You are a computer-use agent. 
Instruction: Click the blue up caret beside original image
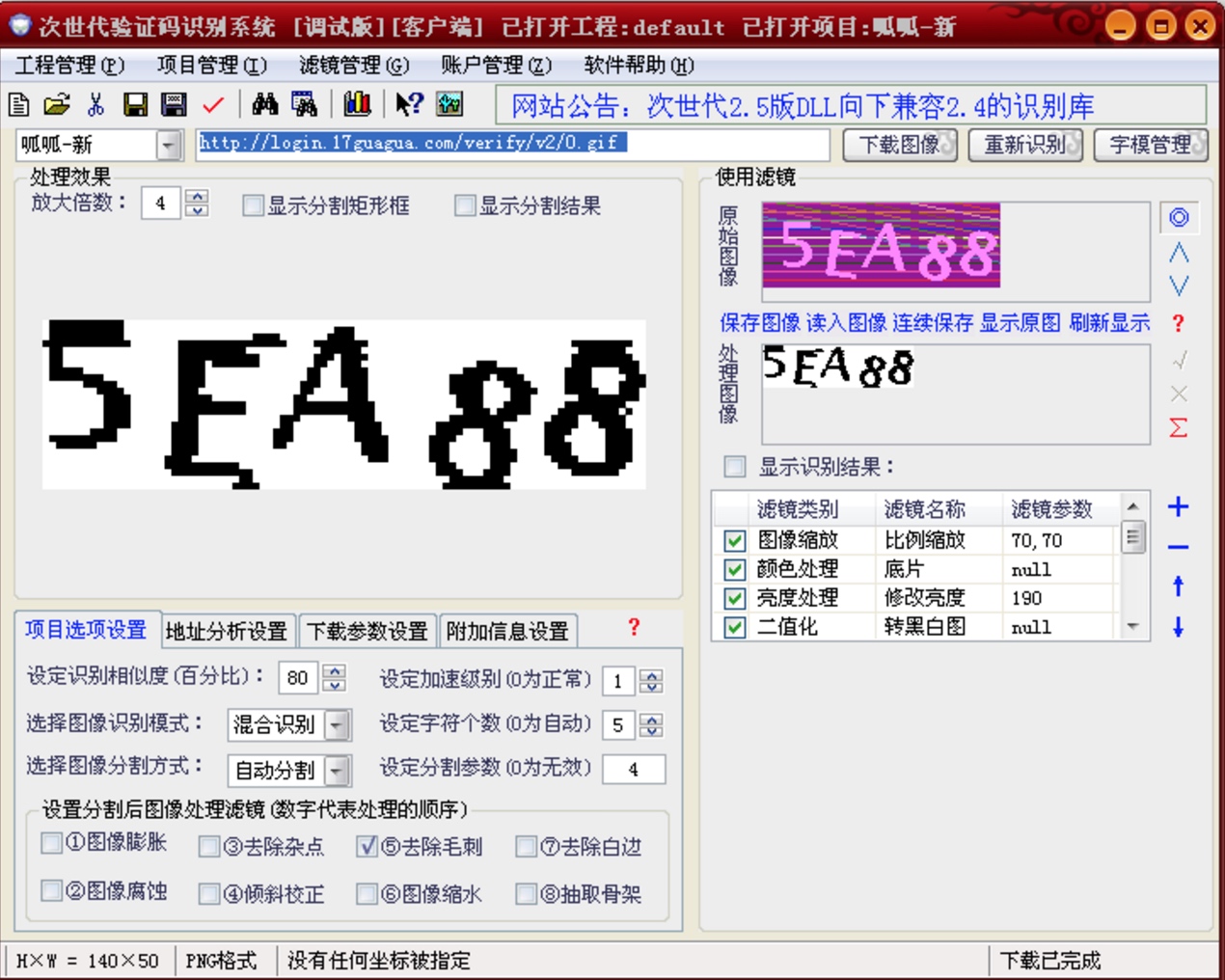[1179, 253]
